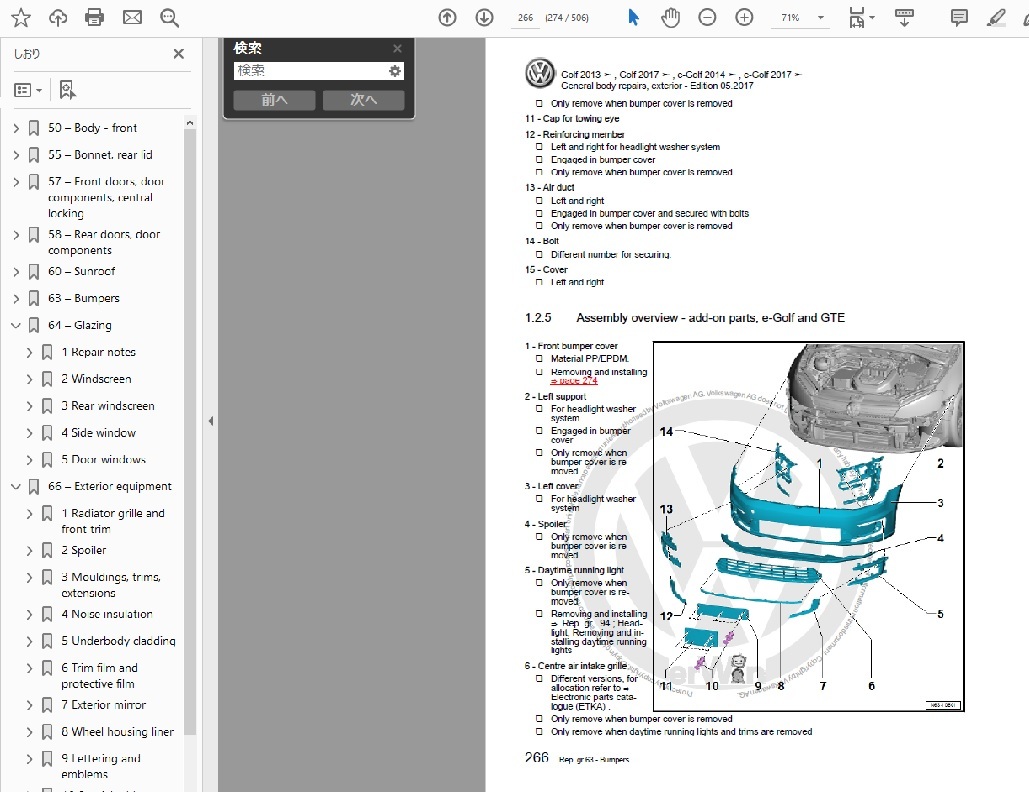Open 9 Lettering and emblems bookmark
This screenshot has width=1029, height=792.
(x=101, y=766)
